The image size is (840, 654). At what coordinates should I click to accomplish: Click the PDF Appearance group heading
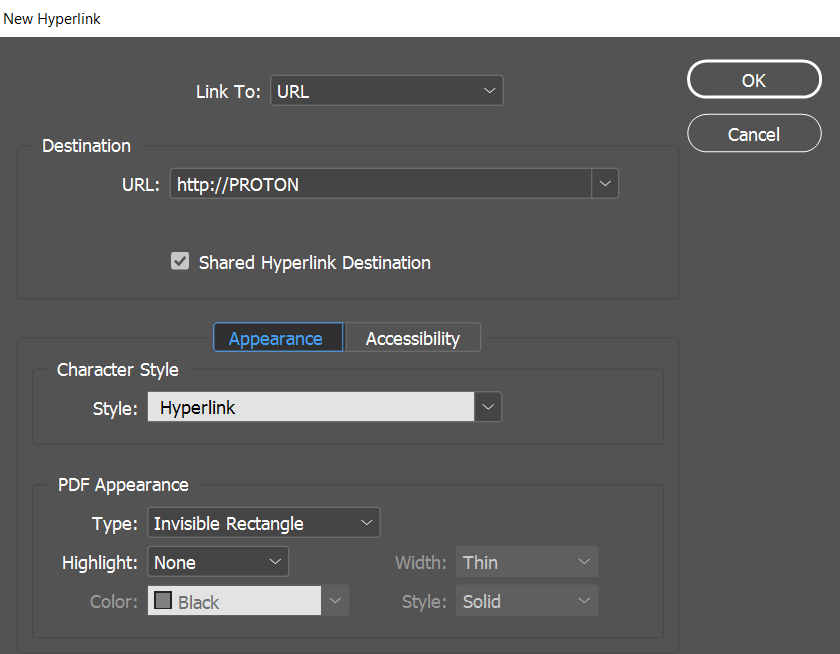click(x=123, y=485)
